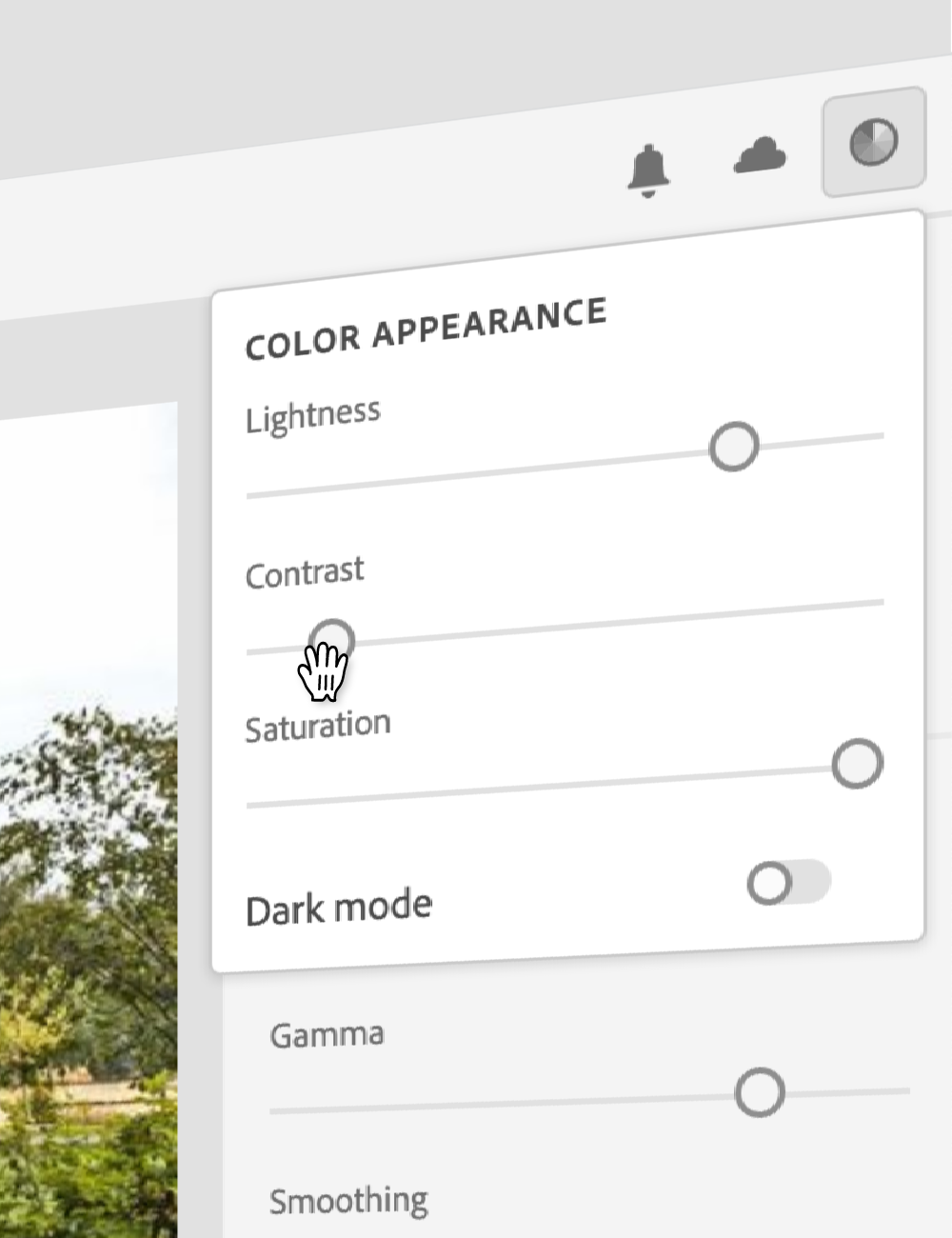
Task: Click the Gamma label
Action: pos(327,1034)
